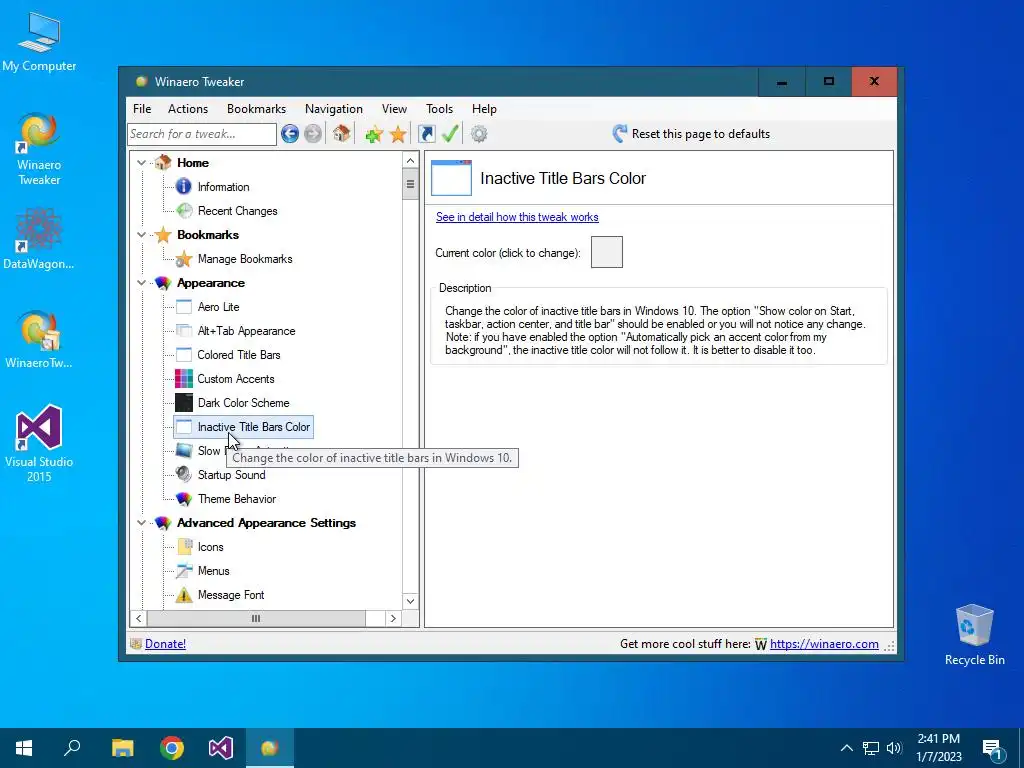This screenshot has width=1024, height=768.
Task: Open the File menu
Action: 142,109
